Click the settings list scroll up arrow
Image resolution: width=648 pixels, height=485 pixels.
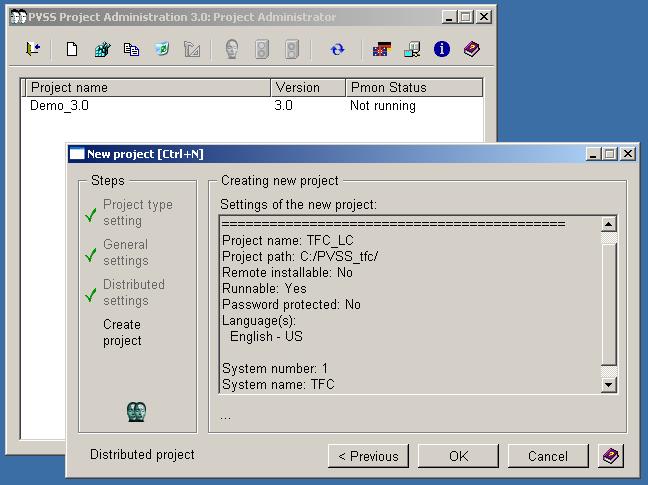coord(609,224)
